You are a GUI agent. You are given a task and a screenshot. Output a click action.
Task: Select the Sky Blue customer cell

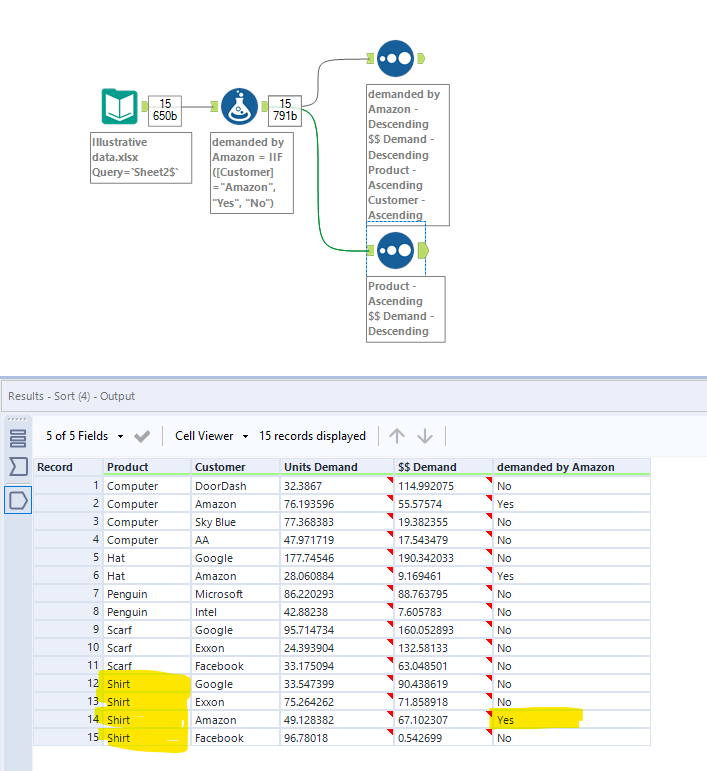tap(235, 522)
